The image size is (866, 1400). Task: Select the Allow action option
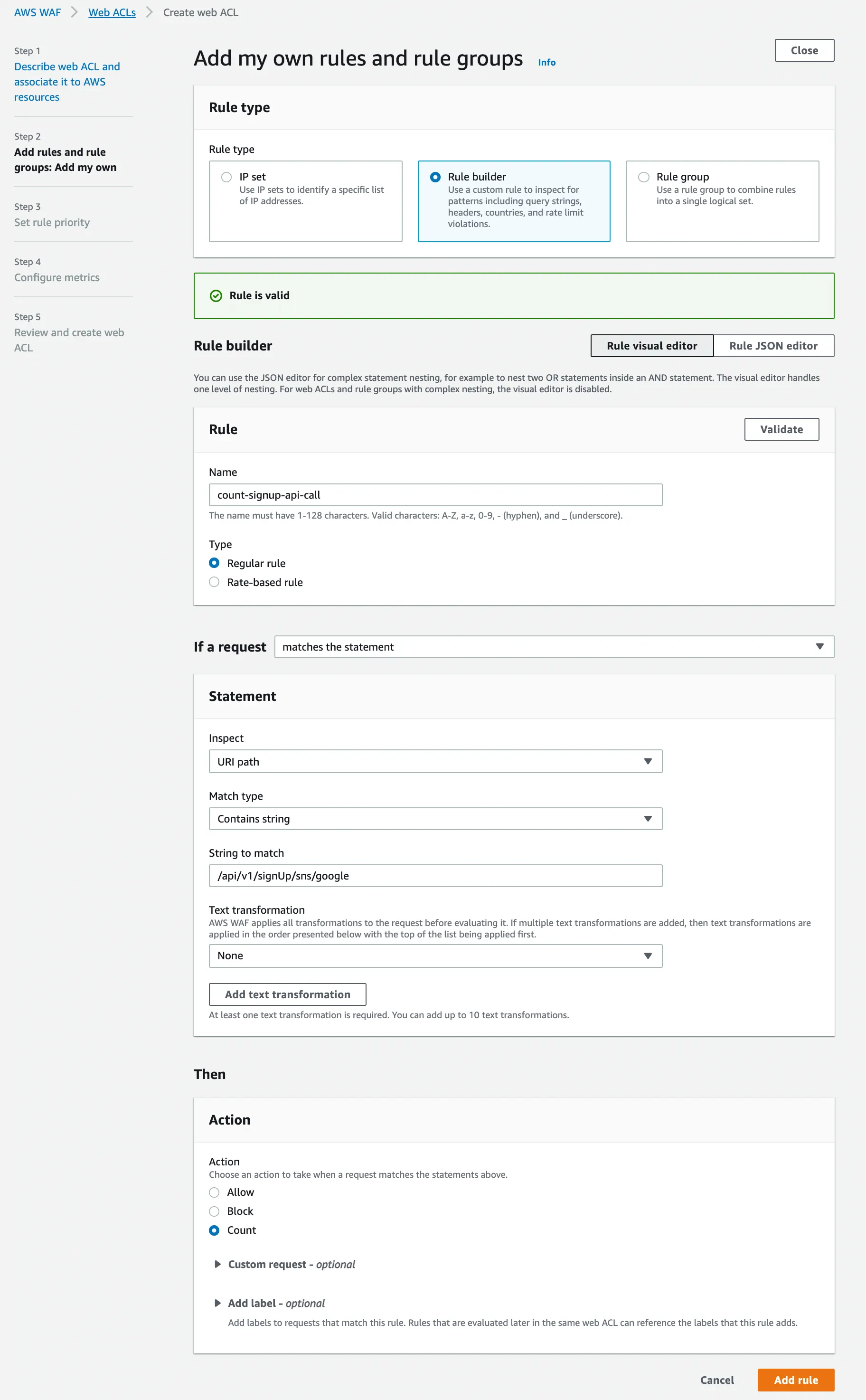pos(214,1192)
